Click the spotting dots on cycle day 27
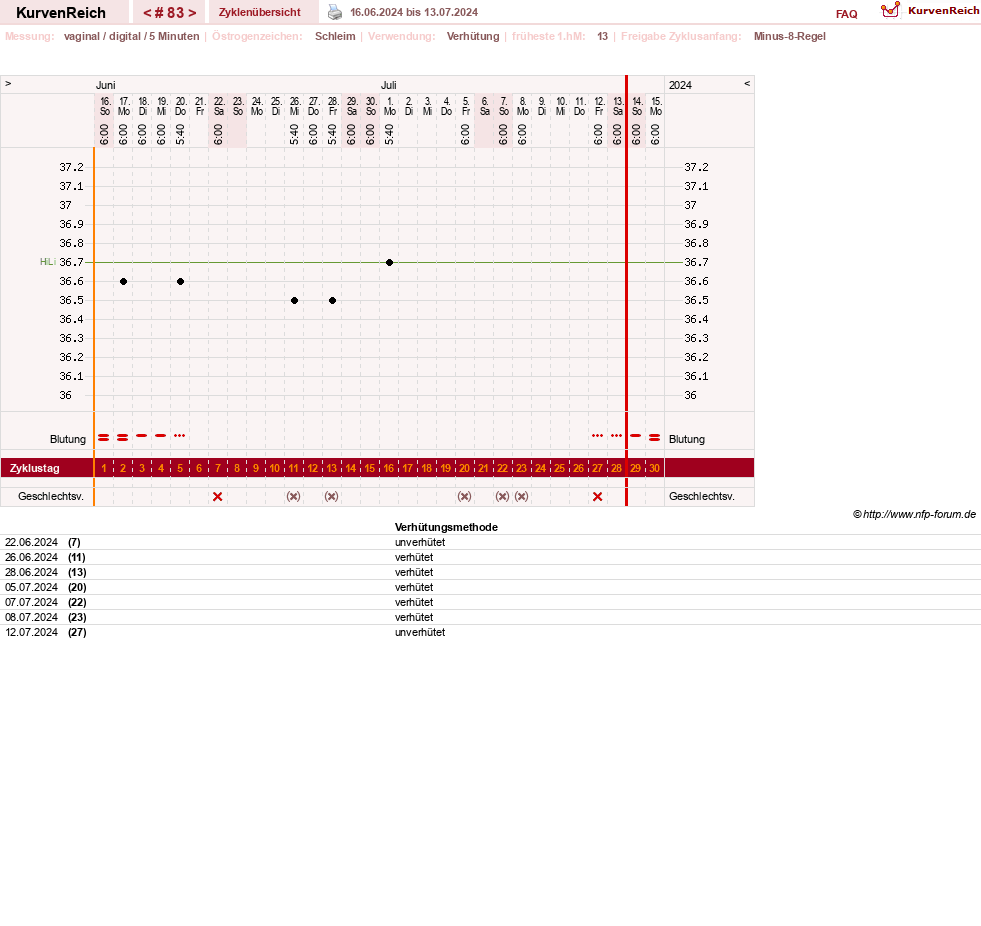Viewport: 981px width, 926px height. pyautogui.click(x=597, y=435)
